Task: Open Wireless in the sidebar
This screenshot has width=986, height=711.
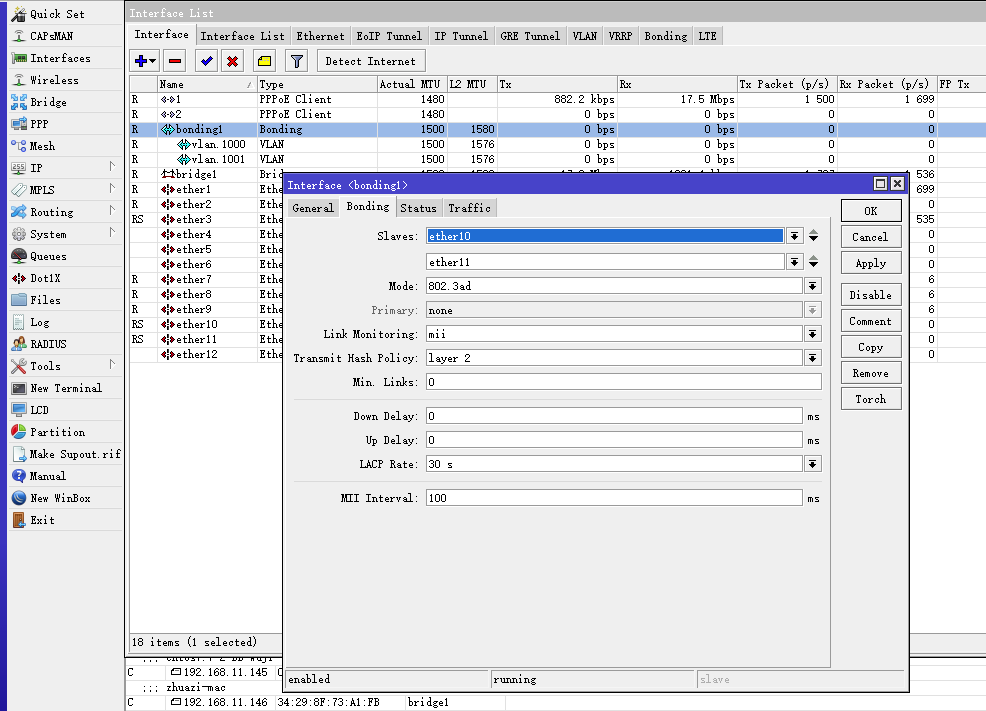Action: (54, 80)
